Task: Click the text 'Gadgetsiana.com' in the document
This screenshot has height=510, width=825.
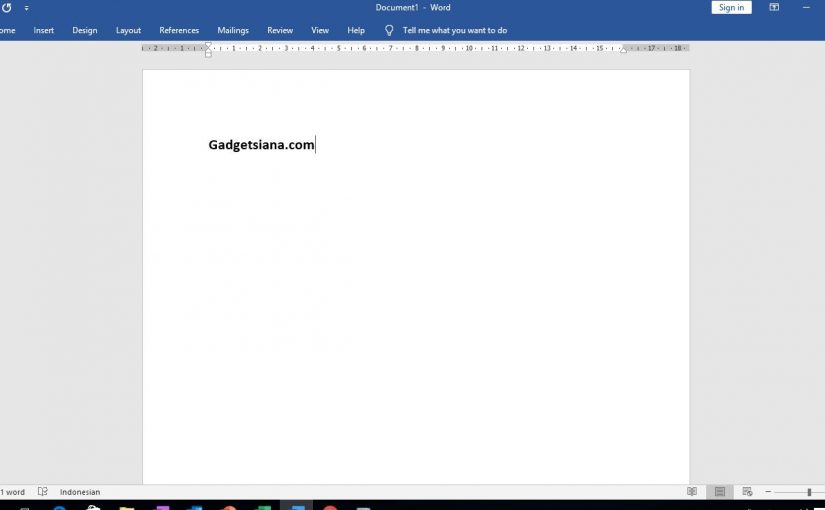Action: pyautogui.click(x=261, y=145)
